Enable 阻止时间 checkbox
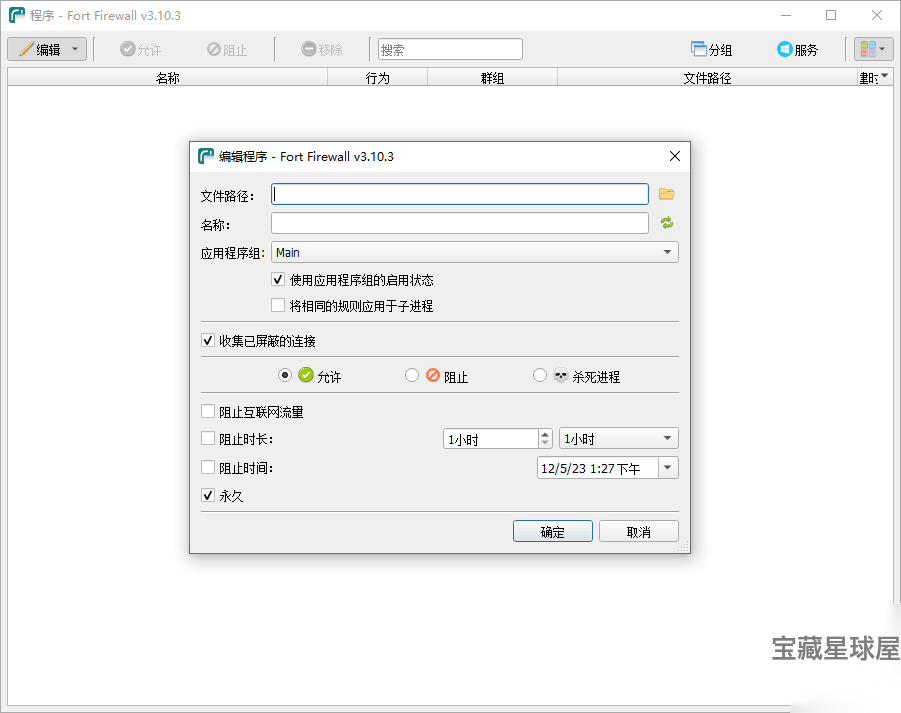This screenshot has height=713, width=901. (x=208, y=468)
